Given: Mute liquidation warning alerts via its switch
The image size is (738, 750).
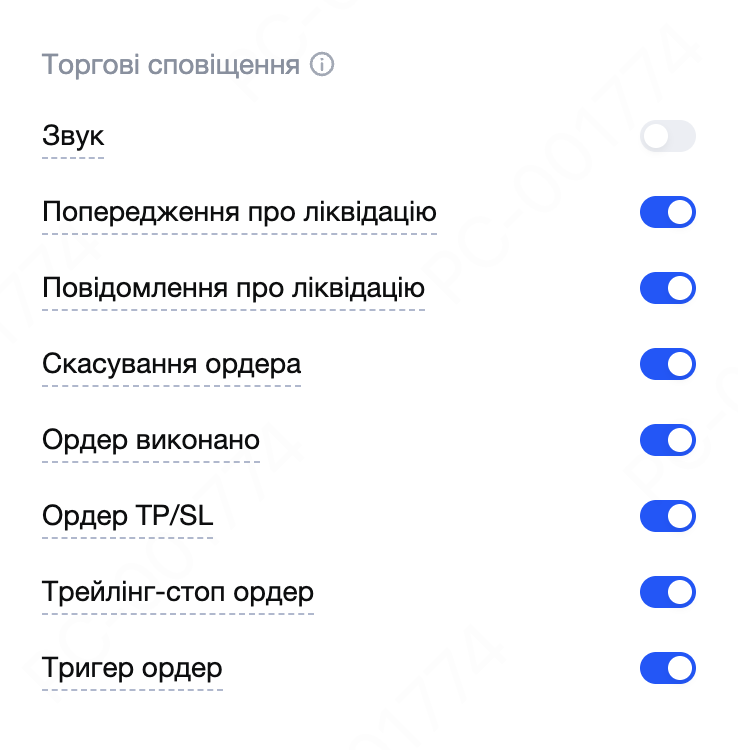Looking at the screenshot, I should (x=667, y=213).
